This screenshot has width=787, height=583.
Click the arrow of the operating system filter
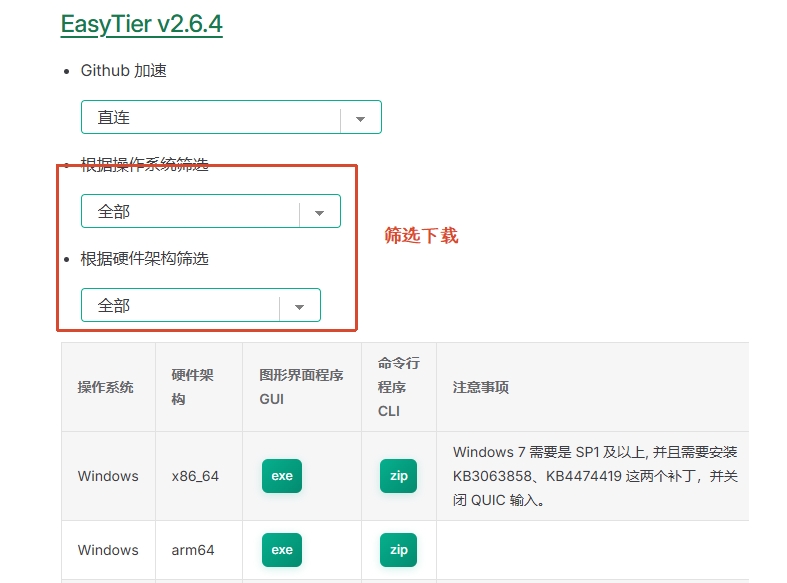click(x=319, y=213)
